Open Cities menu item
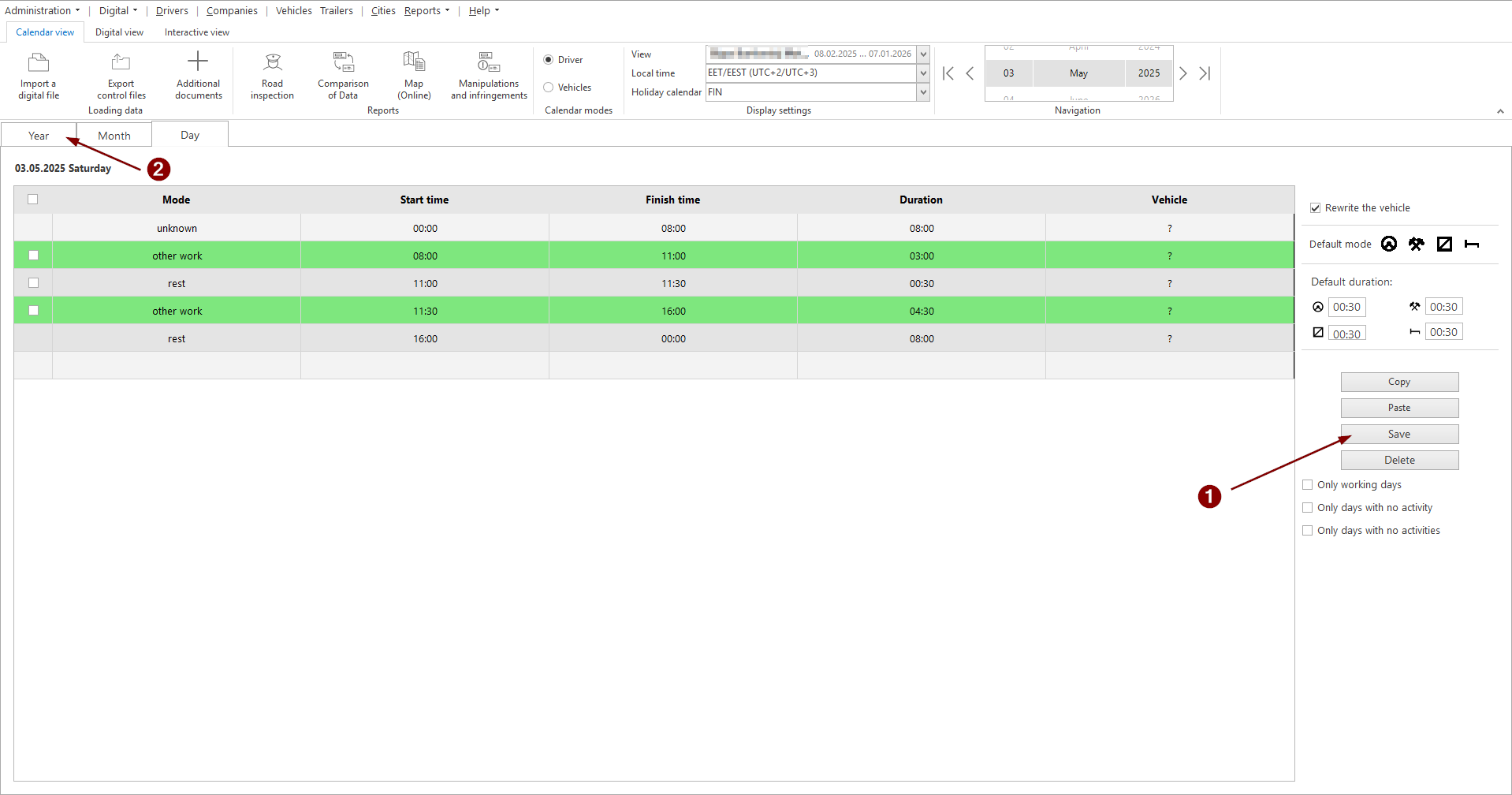 [x=383, y=10]
